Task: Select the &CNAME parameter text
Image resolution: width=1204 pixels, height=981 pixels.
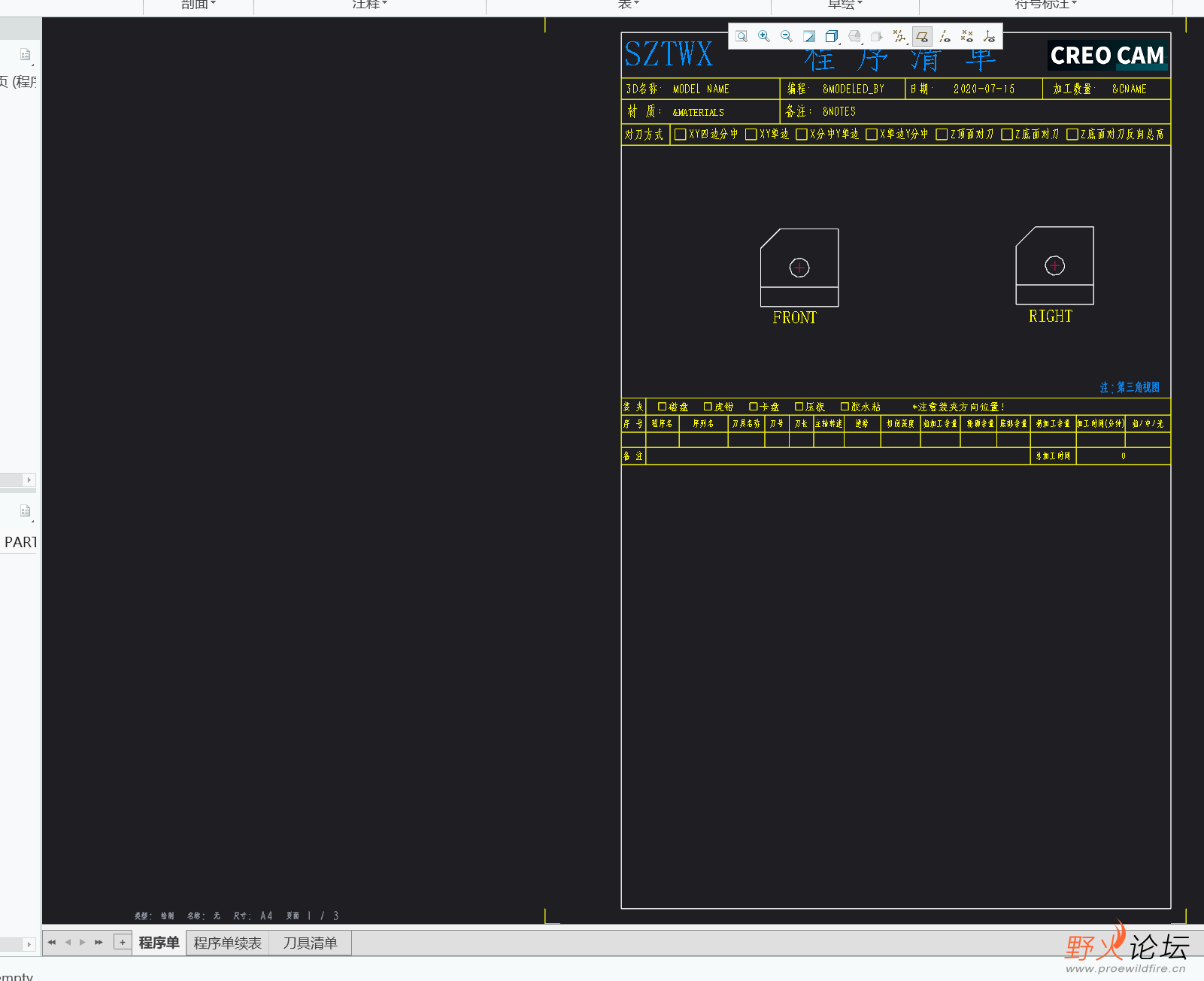Action: coord(1130,89)
